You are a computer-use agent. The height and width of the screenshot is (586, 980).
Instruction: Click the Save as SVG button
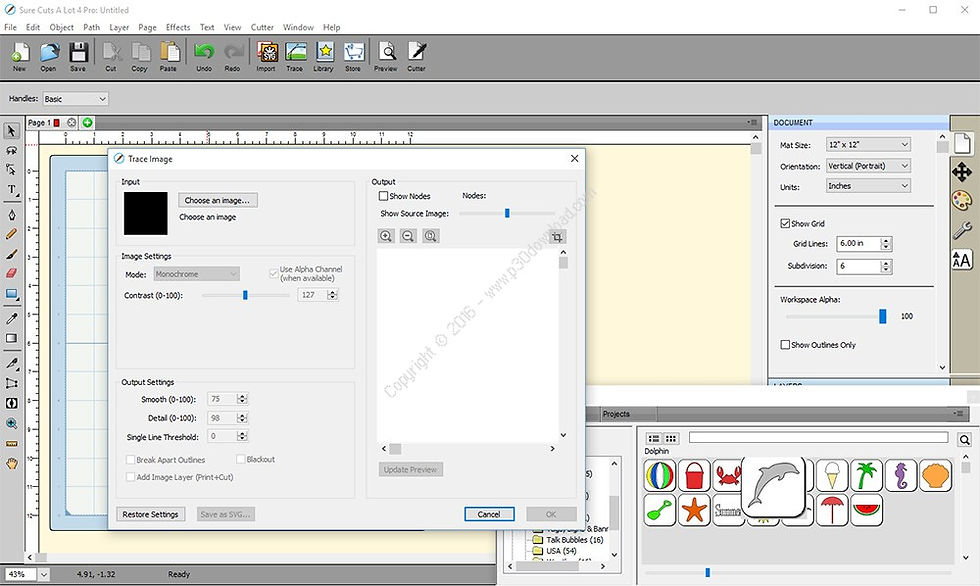[226, 514]
